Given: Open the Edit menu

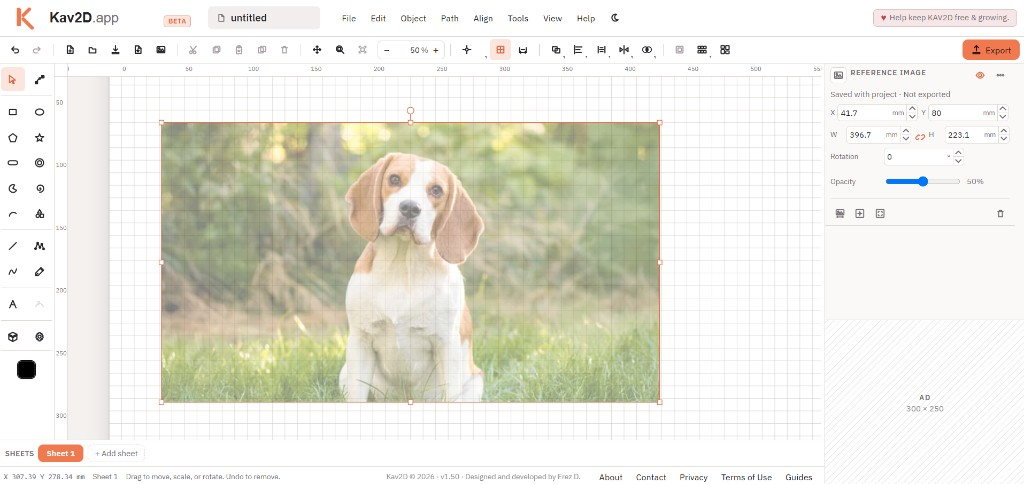Looking at the screenshot, I should click(378, 18).
